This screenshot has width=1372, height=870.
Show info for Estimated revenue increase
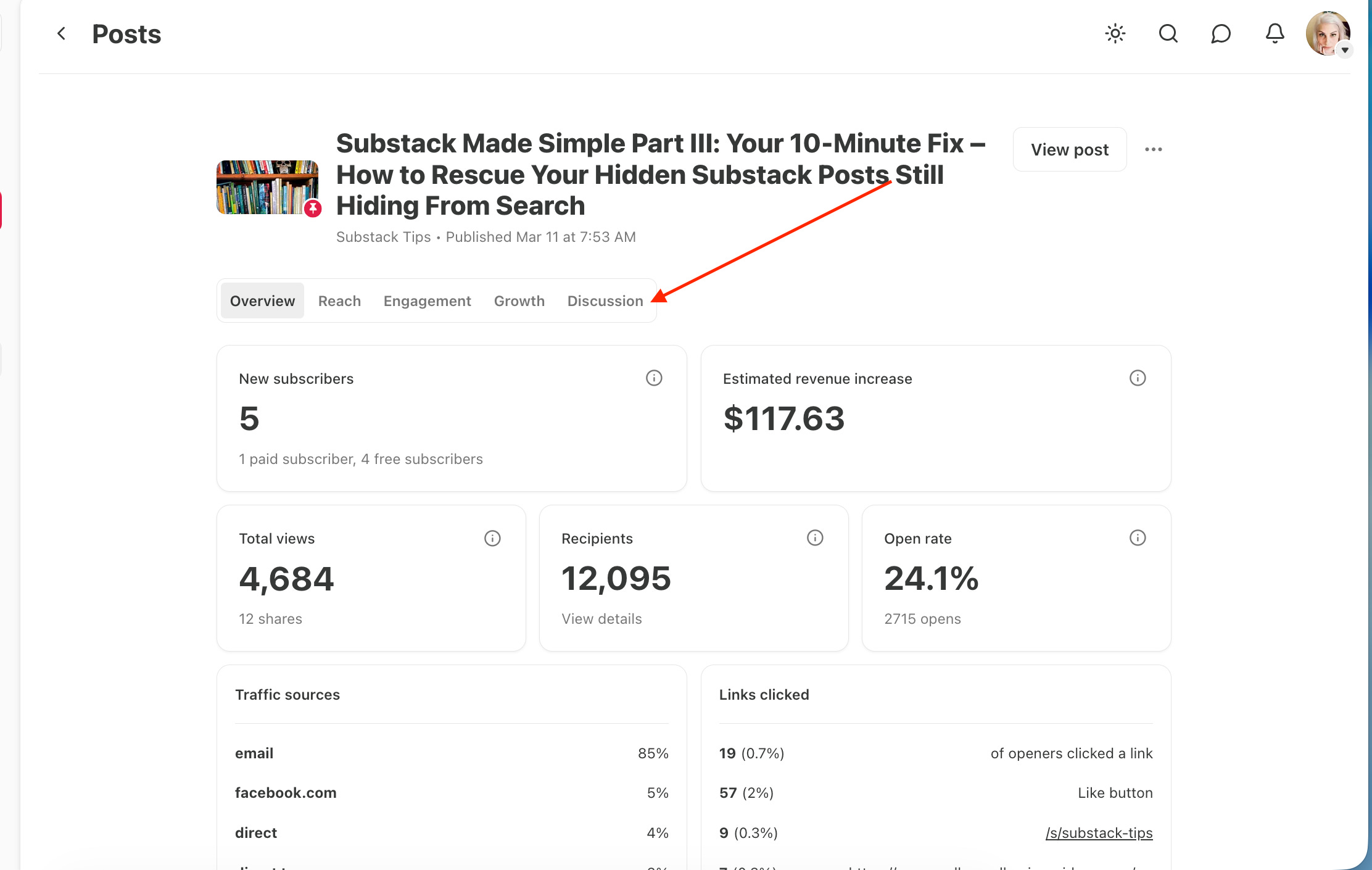1138,378
